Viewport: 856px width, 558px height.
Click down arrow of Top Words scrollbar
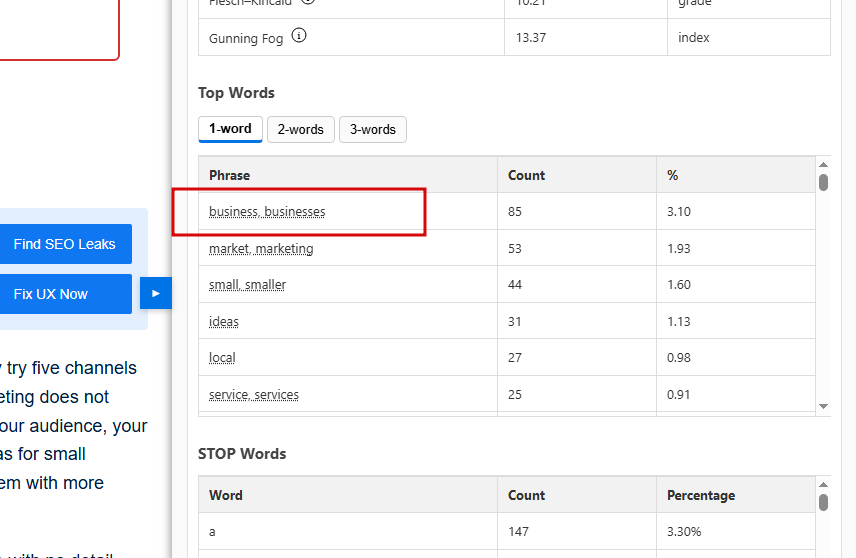(x=823, y=406)
